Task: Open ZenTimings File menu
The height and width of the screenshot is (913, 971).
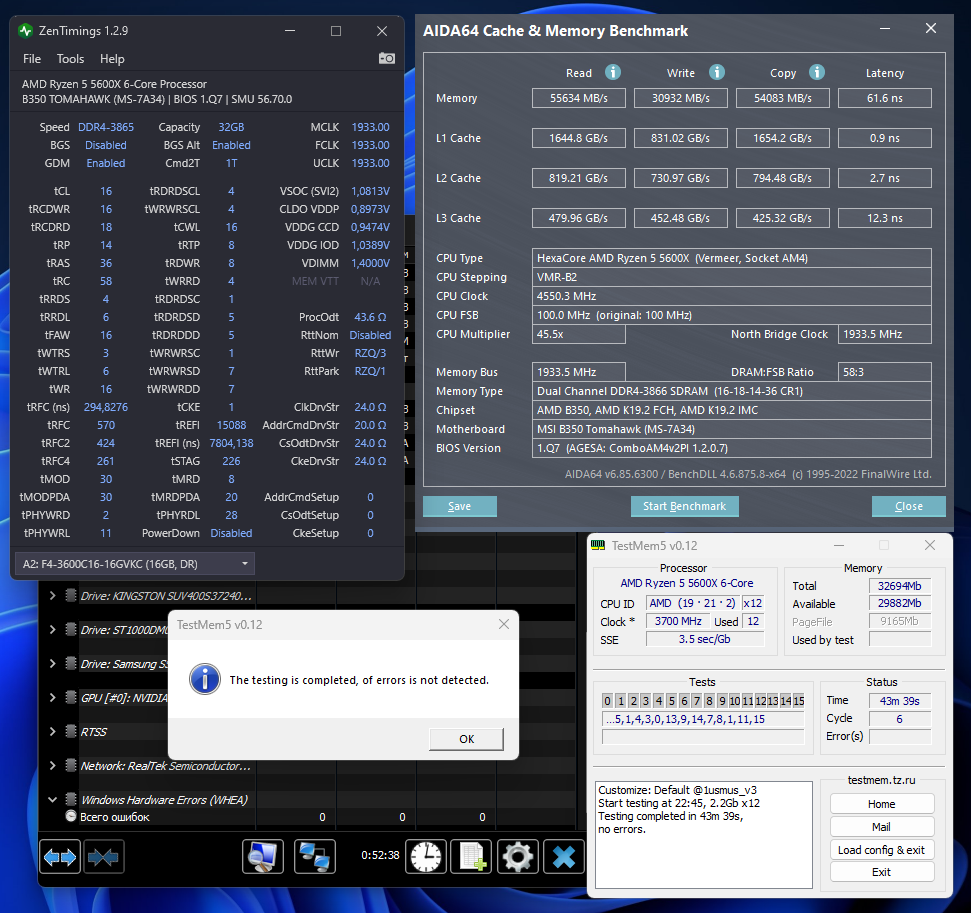Action: coord(32,59)
